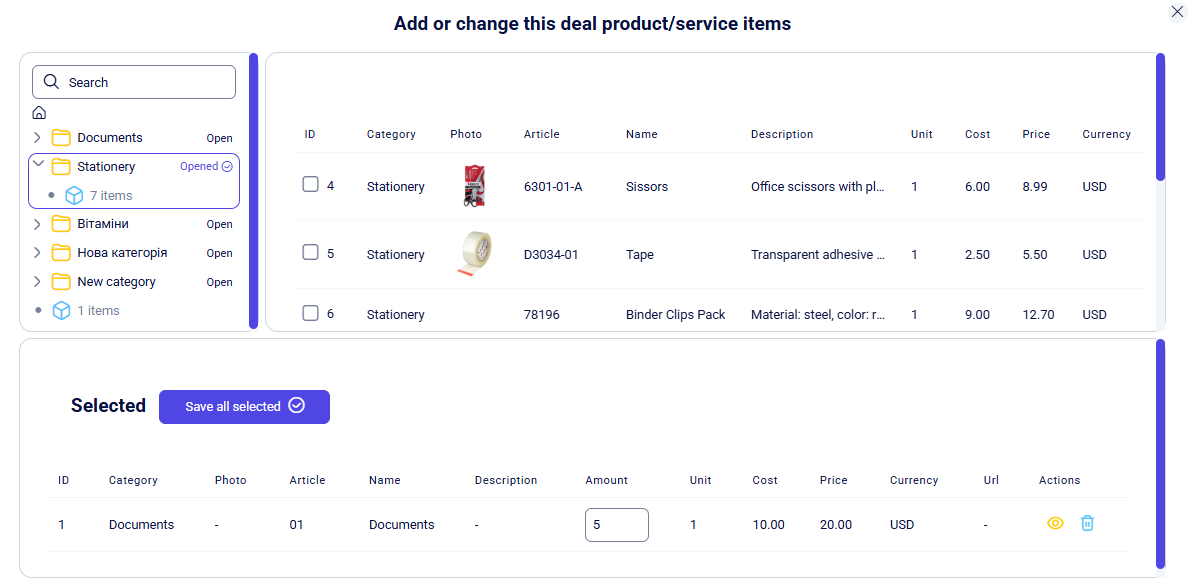
Task: Click the cube icon beside 7 items
Action: point(74,195)
